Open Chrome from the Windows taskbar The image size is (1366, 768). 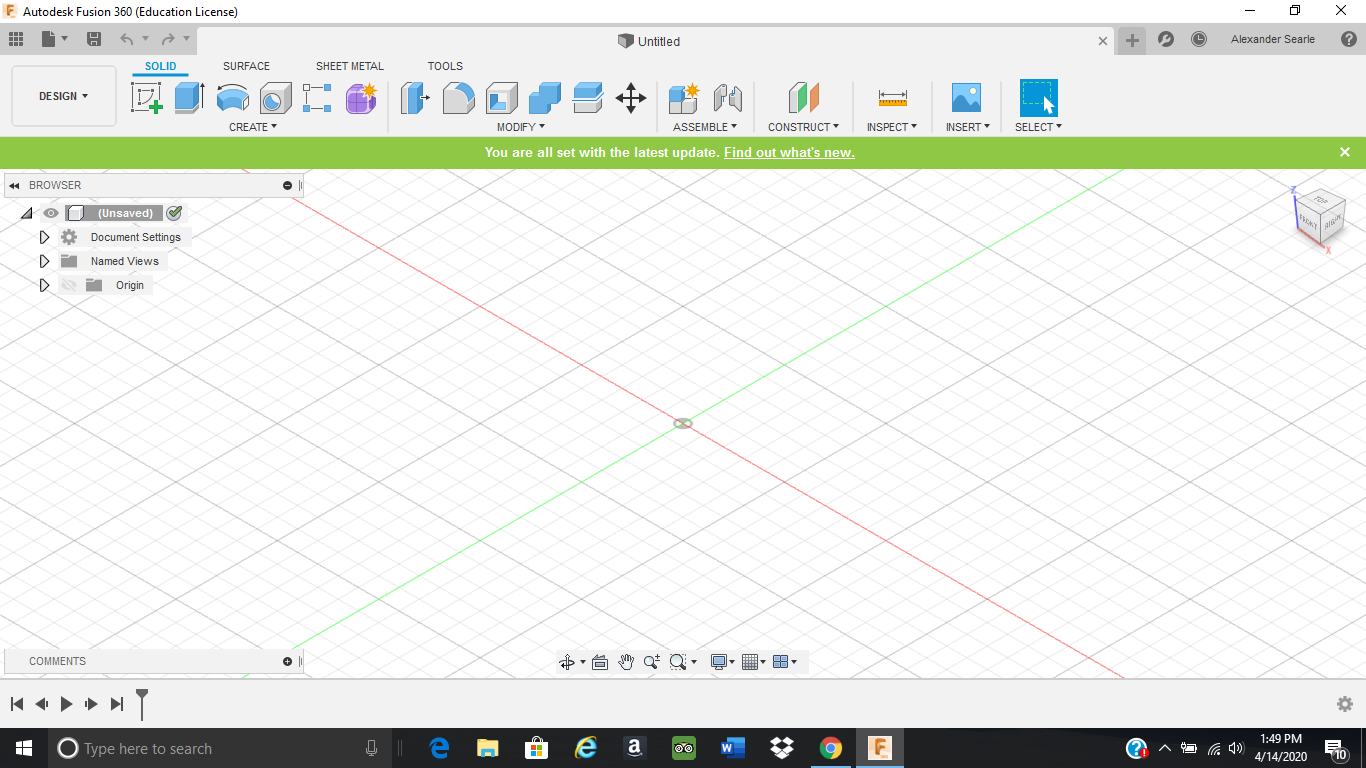[x=830, y=748]
